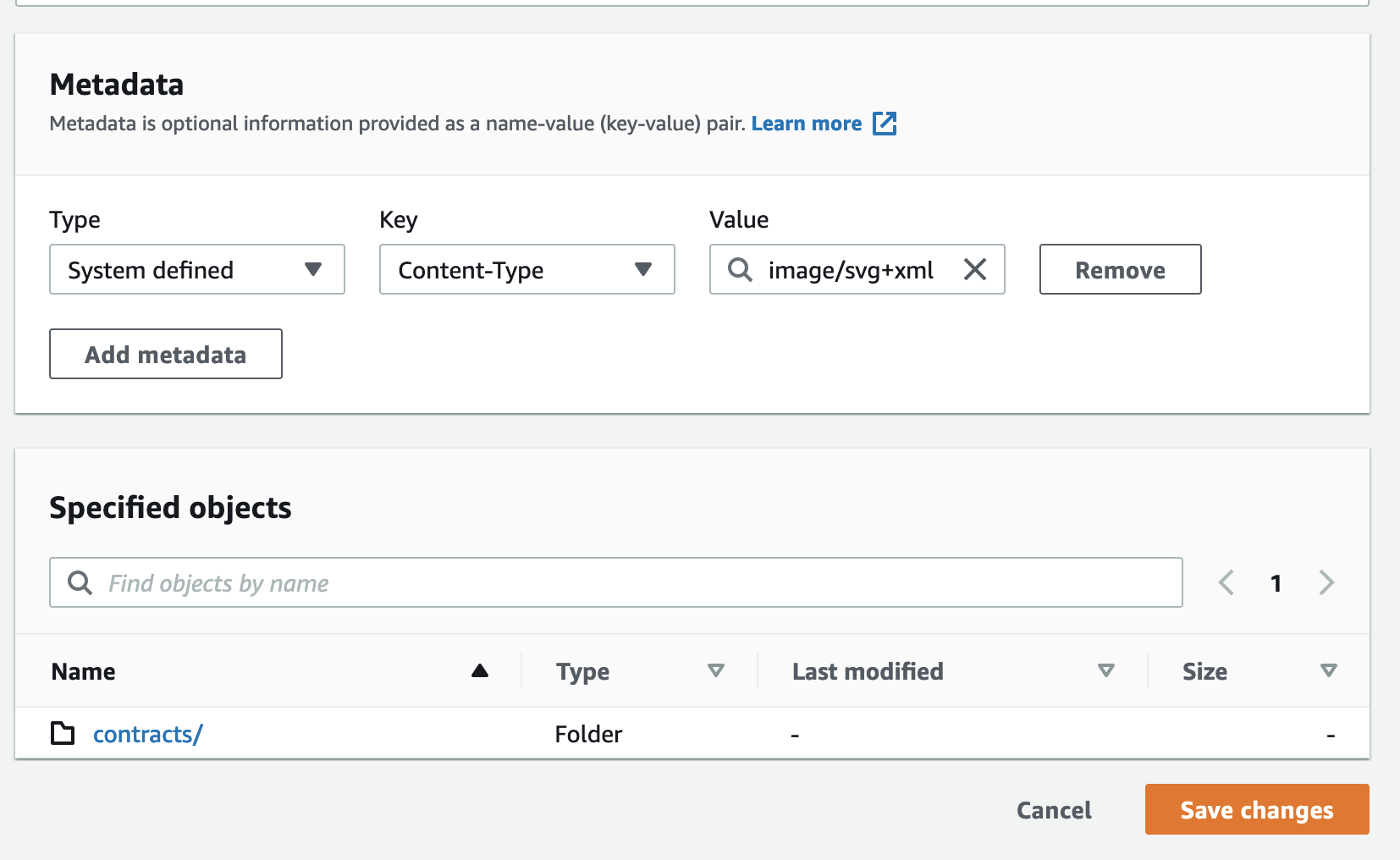Click the Folder cell in contracts/ row
This screenshot has width=1400, height=860.
tap(588, 734)
